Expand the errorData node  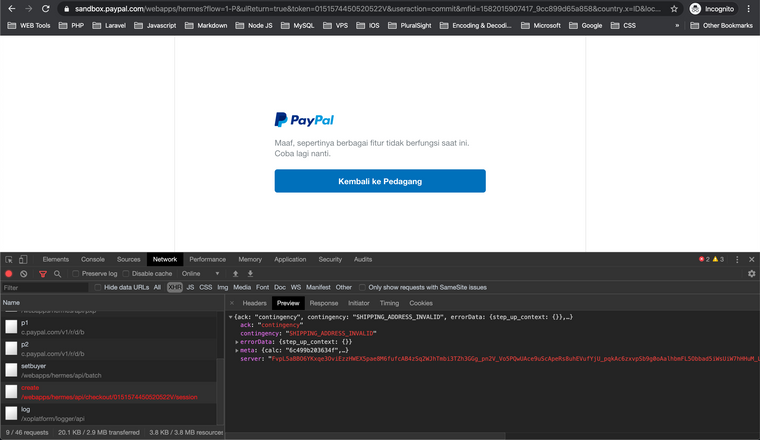pos(237,342)
